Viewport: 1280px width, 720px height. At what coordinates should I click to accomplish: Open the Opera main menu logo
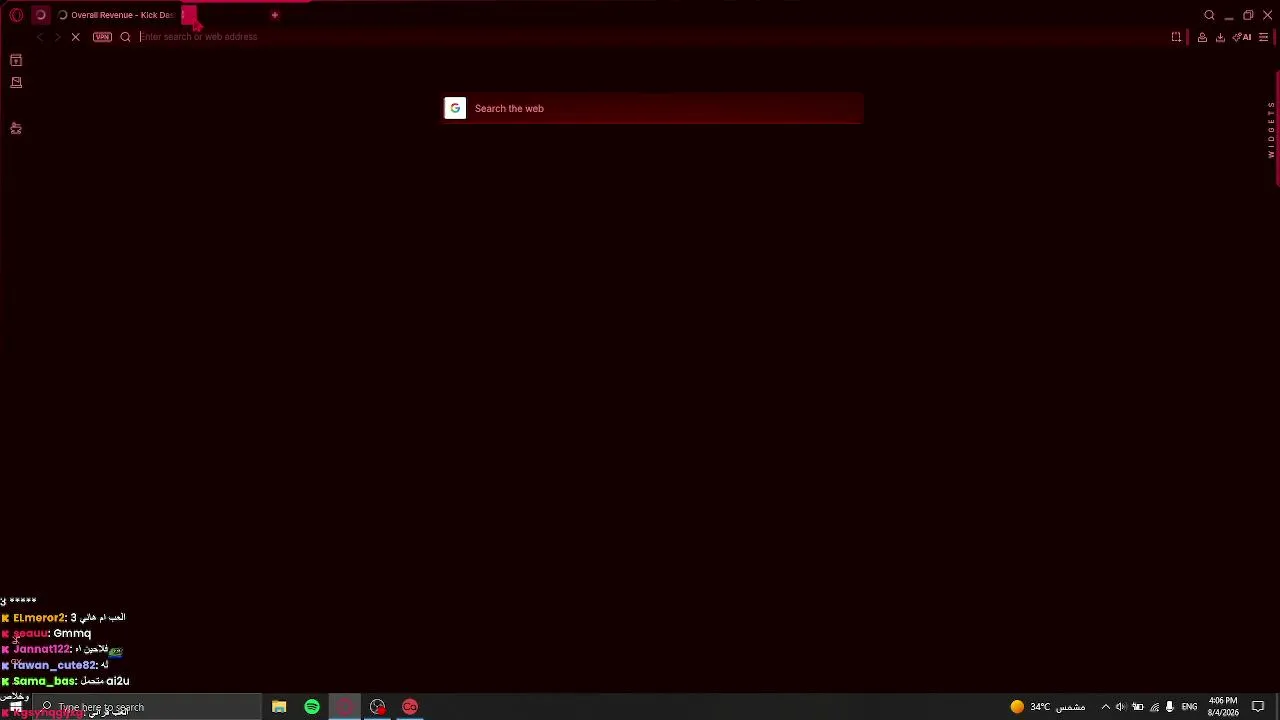[x=16, y=15]
